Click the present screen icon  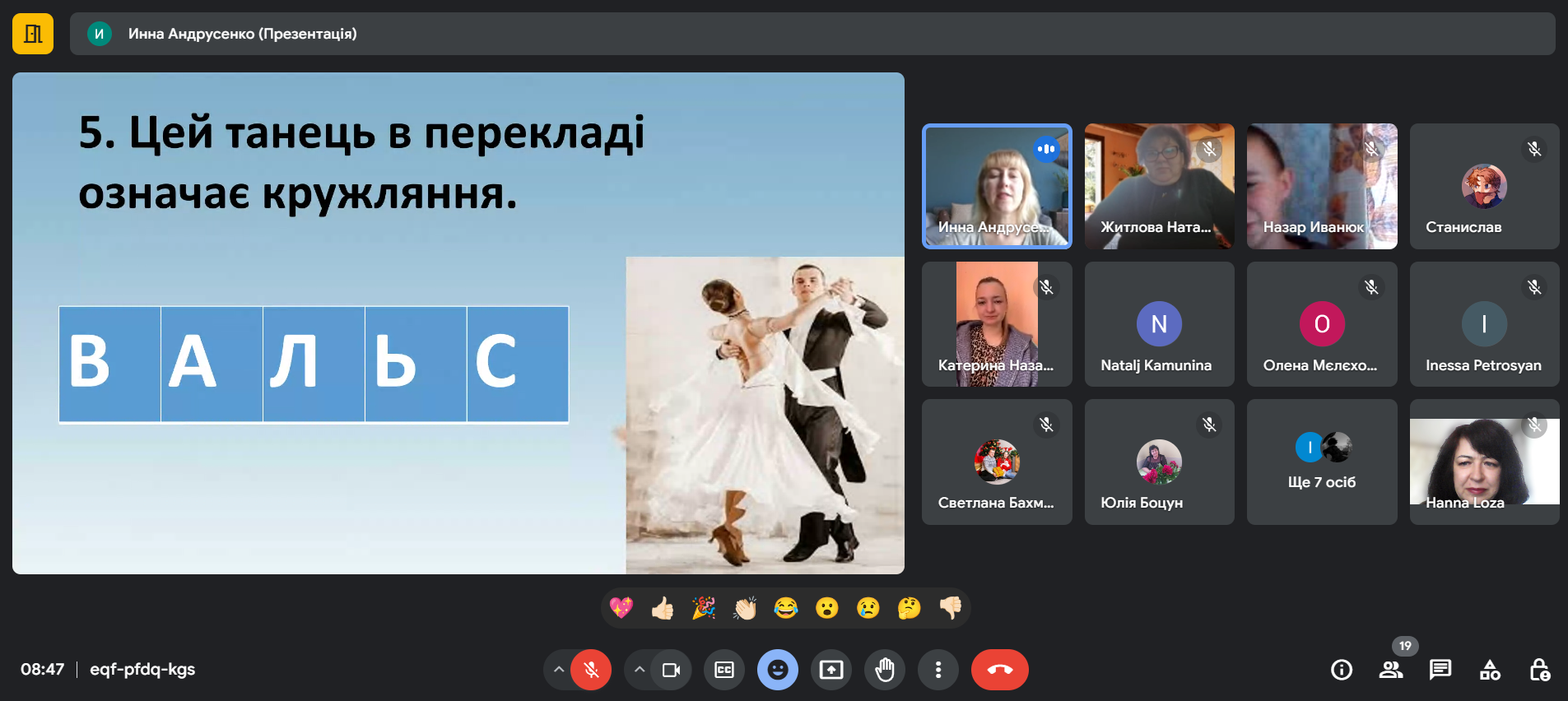[831, 670]
